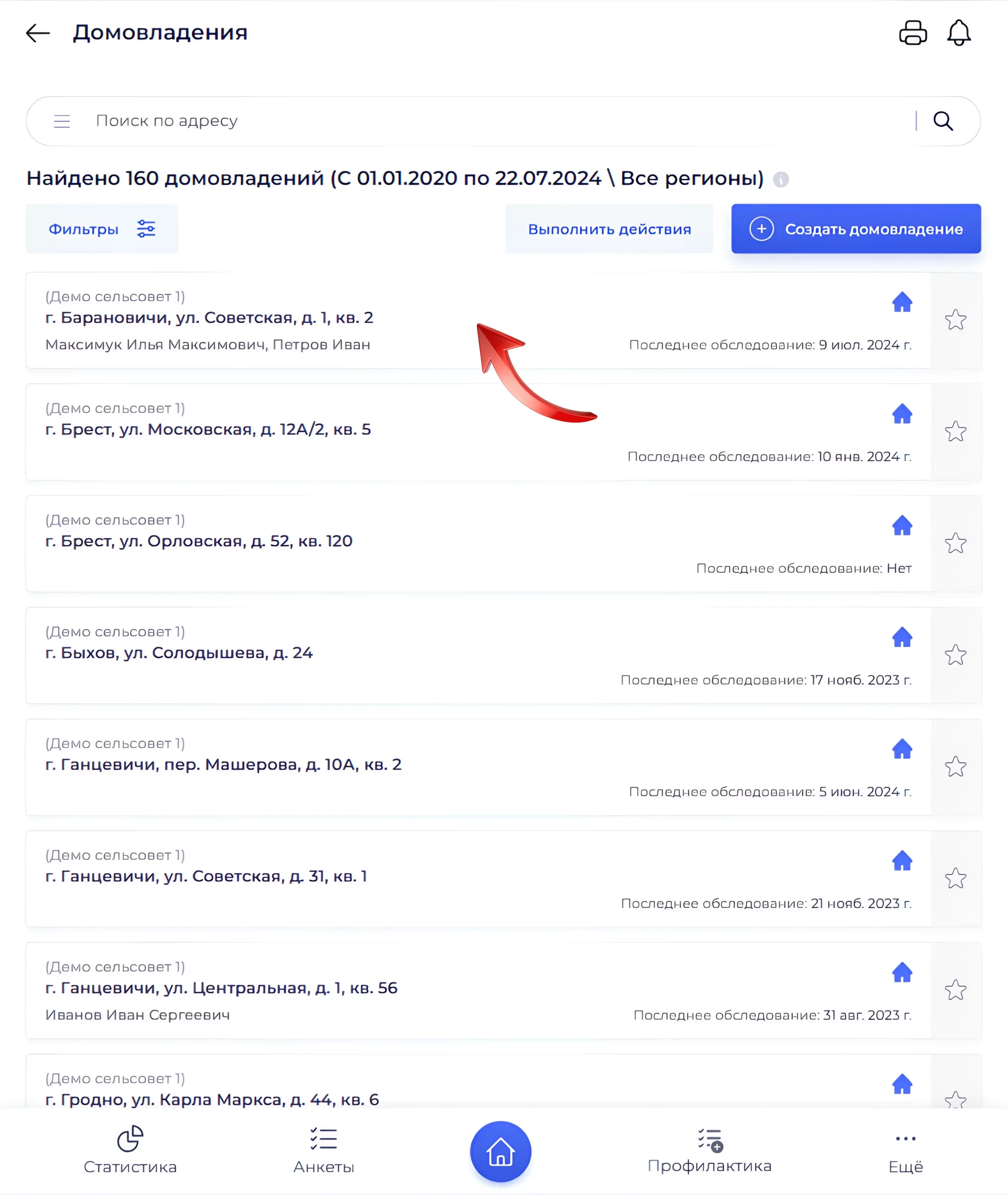The image size is (1008, 1195).
Task: Click house icon for Ганцевичи, ул. Советская
Action: tap(902, 860)
